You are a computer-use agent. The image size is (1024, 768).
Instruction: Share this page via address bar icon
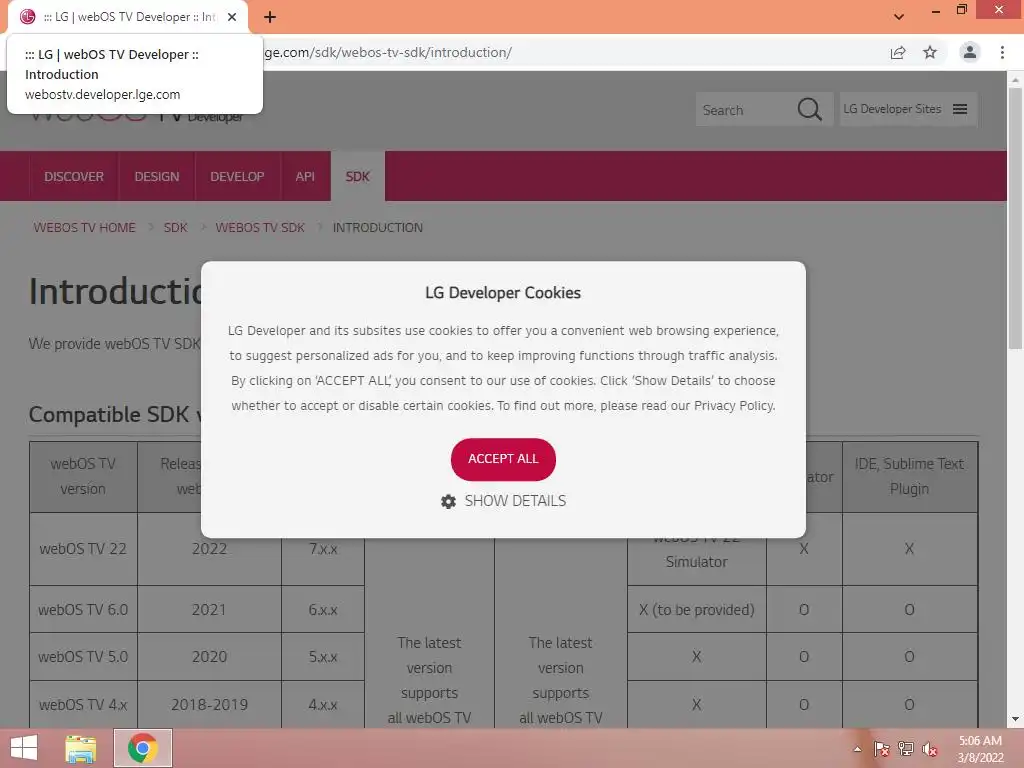coord(898,52)
